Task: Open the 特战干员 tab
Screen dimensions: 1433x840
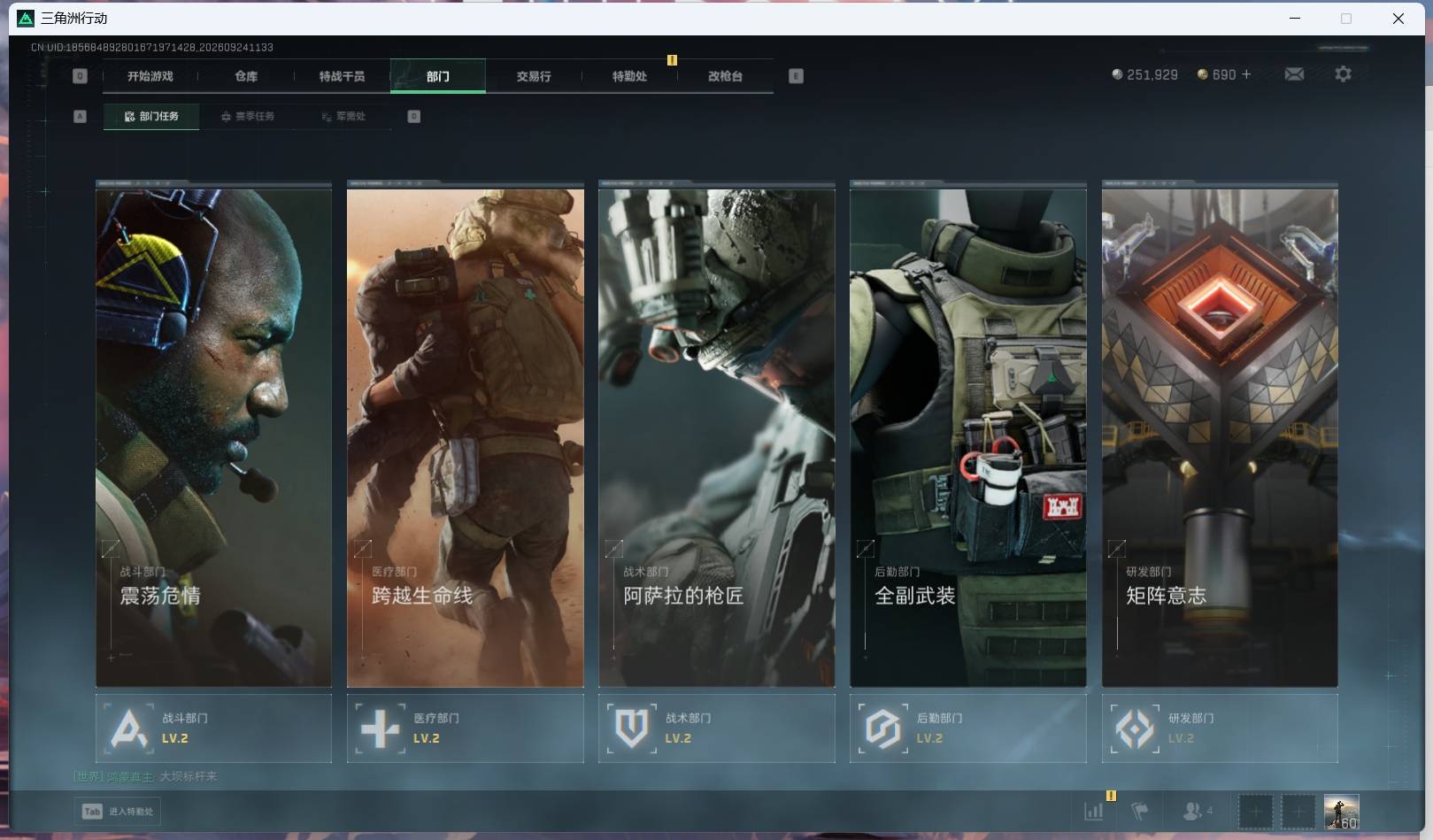Action: tap(342, 76)
